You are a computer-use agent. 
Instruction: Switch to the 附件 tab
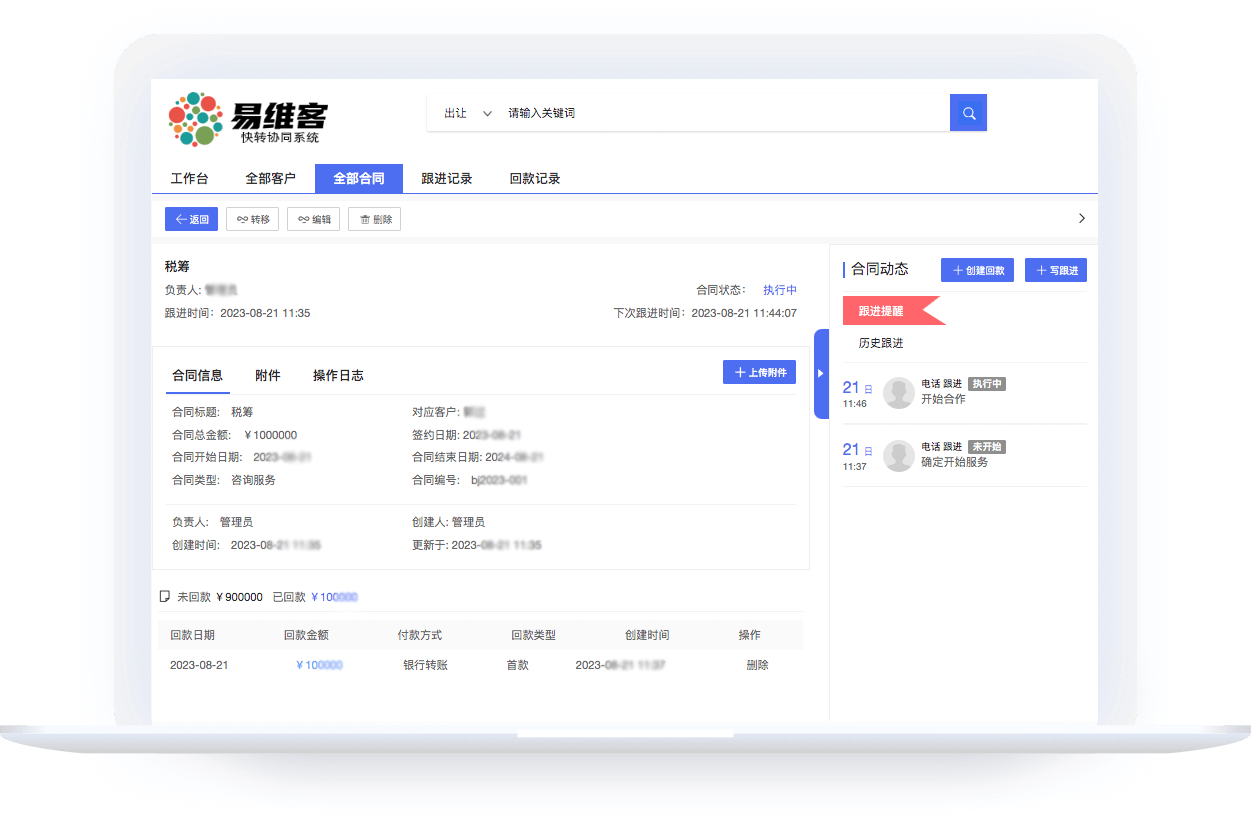pyautogui.click(x=267, y=376)
